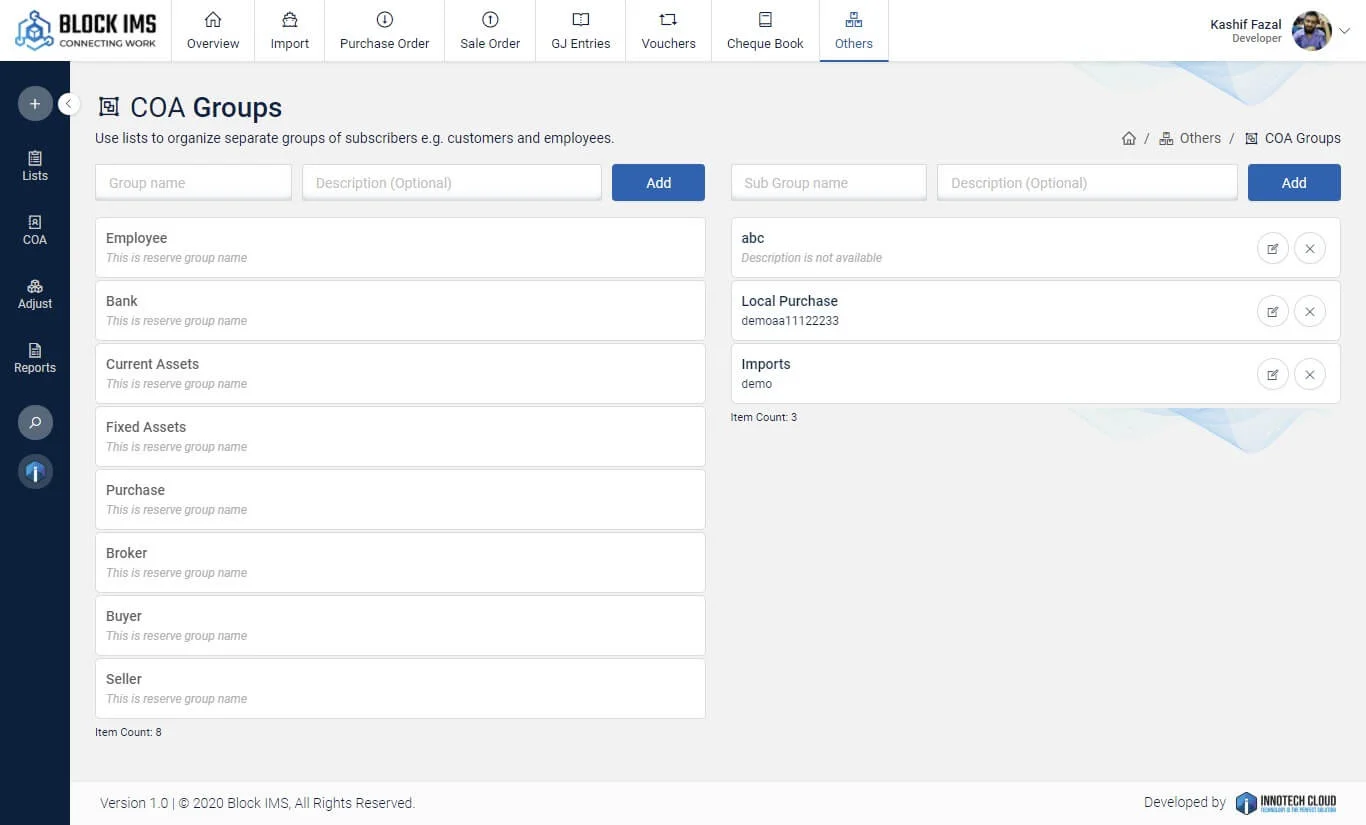1366x825 pixels.
Task: Edit the Imports sub group
Action: 1272,375
